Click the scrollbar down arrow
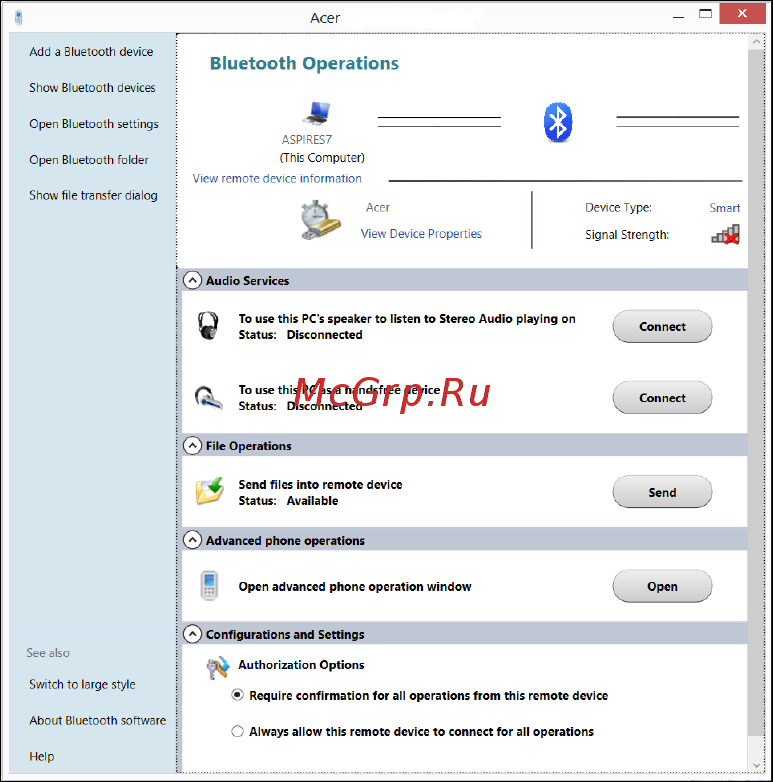This screenshot has height=782, width=773. 756,765
